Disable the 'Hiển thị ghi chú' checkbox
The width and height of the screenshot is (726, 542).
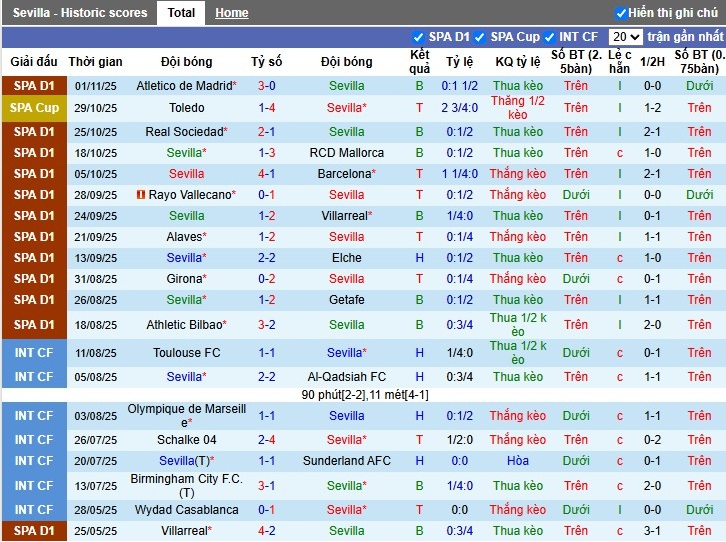(621, 13)
